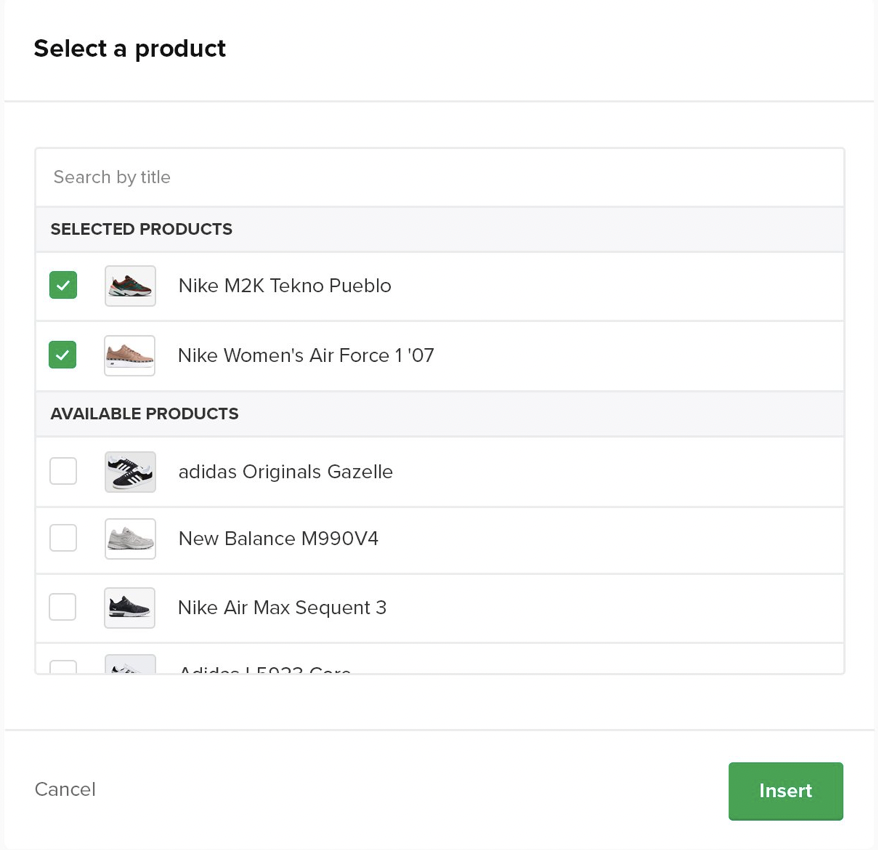Select the adidas Originals Gazelle product name
The height and width of the screenshot is (850, 878).
(x=285, y=471)
